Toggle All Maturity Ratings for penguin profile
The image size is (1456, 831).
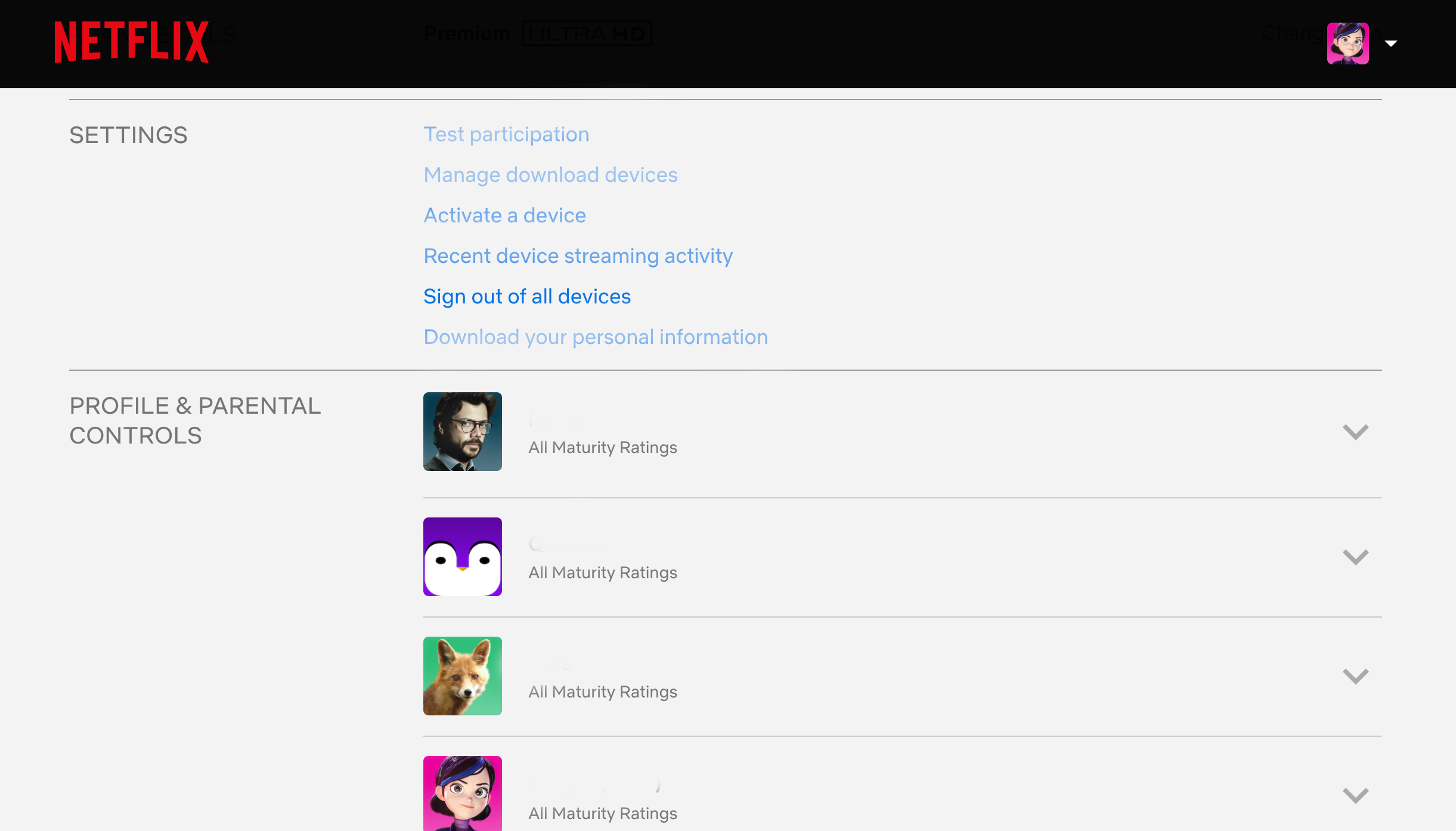1357,557
